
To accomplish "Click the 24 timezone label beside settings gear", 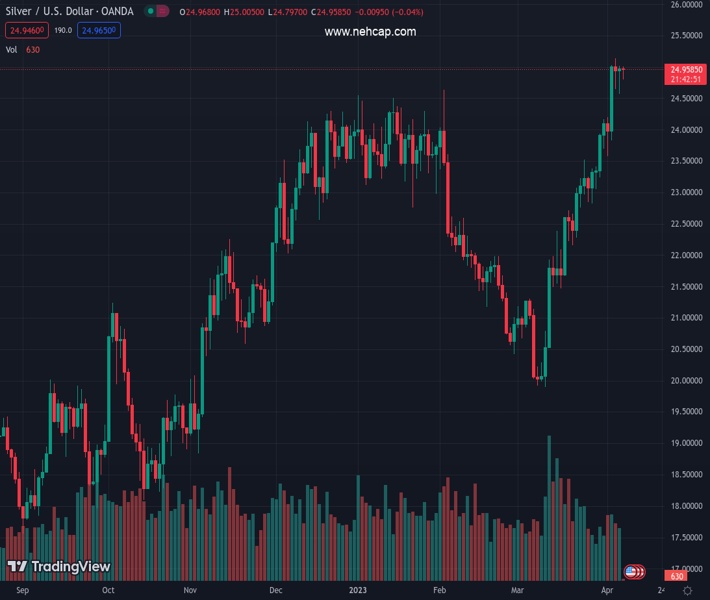I will click(x=661, y=591).
